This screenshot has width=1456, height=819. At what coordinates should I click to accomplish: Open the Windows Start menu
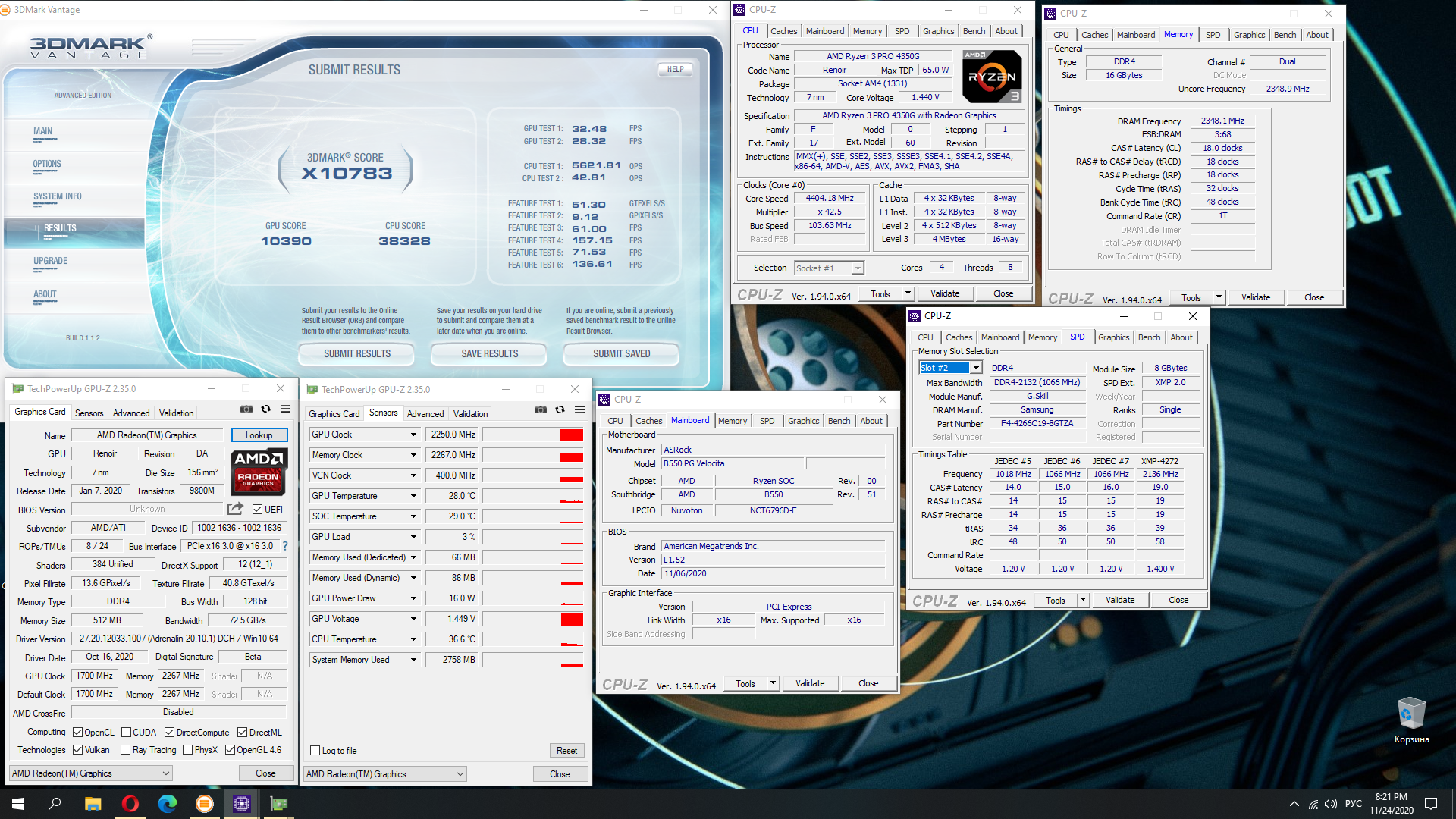18,804
